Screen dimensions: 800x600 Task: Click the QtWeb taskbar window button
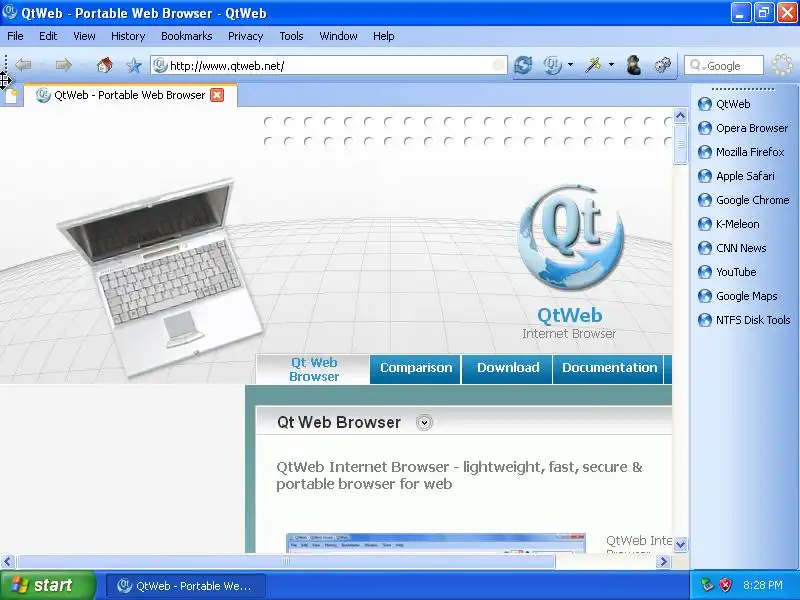186,586
